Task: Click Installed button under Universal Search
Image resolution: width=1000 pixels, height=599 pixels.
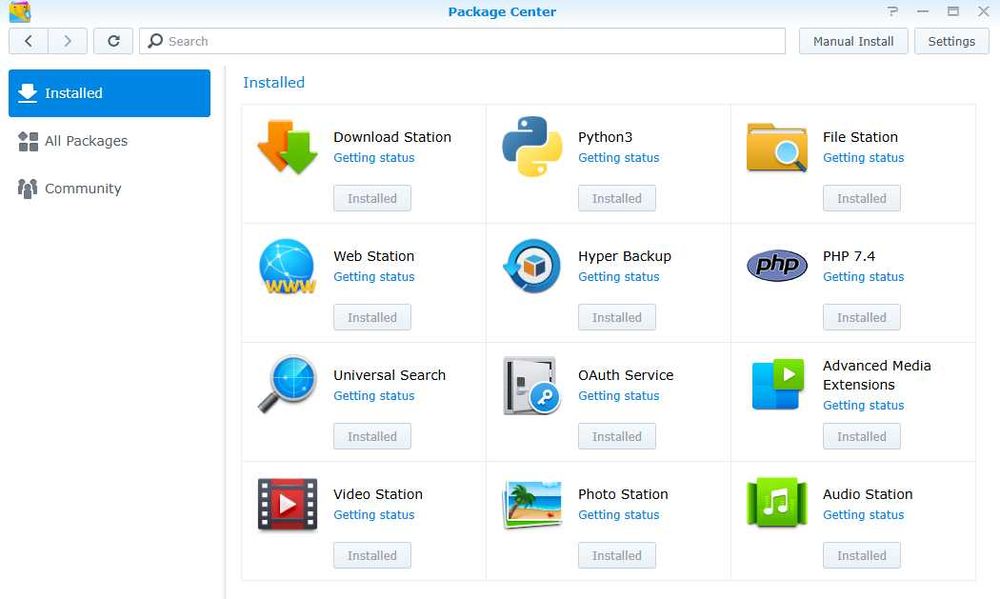Action: 372,436
